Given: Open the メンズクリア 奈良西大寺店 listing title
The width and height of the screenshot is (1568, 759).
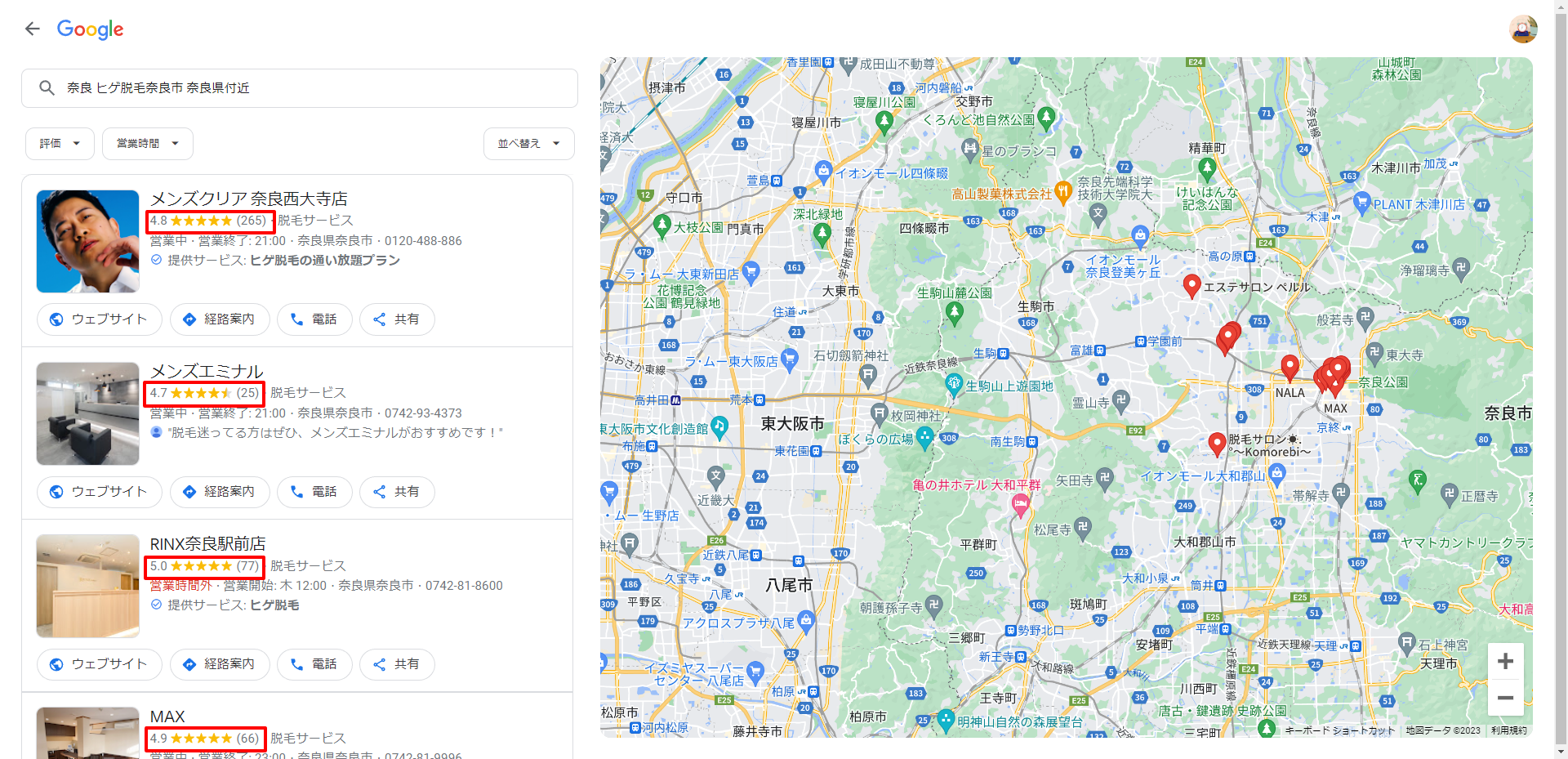Looking at the screenshot, I should coord(248,199).
